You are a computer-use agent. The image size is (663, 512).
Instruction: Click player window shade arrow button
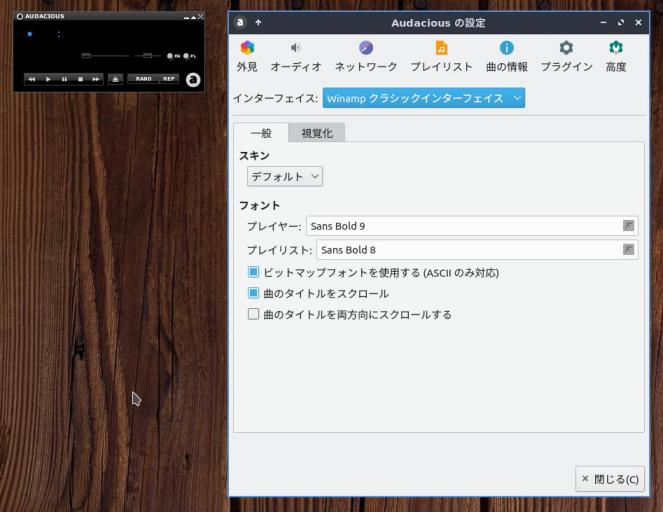(x=193, y=17)
